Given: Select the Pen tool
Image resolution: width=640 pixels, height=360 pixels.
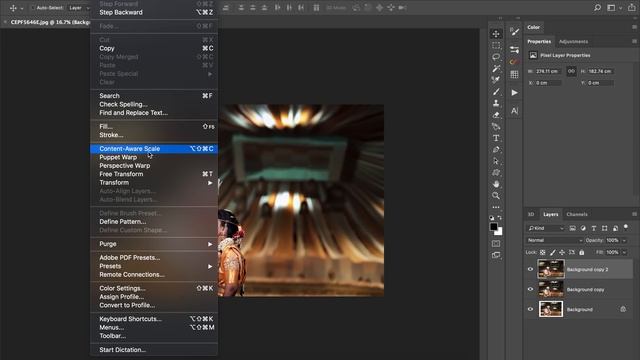Looking at the screenshot, I should click(496, 149).
